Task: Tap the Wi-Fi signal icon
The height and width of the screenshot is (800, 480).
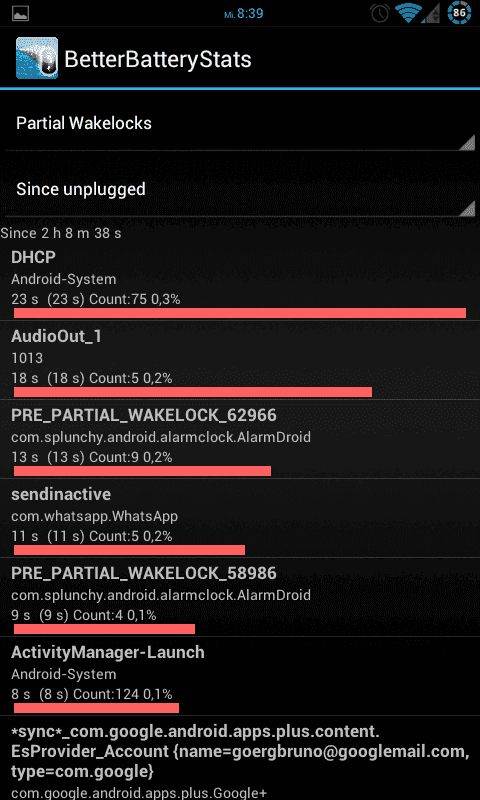Action: (409, 13)
